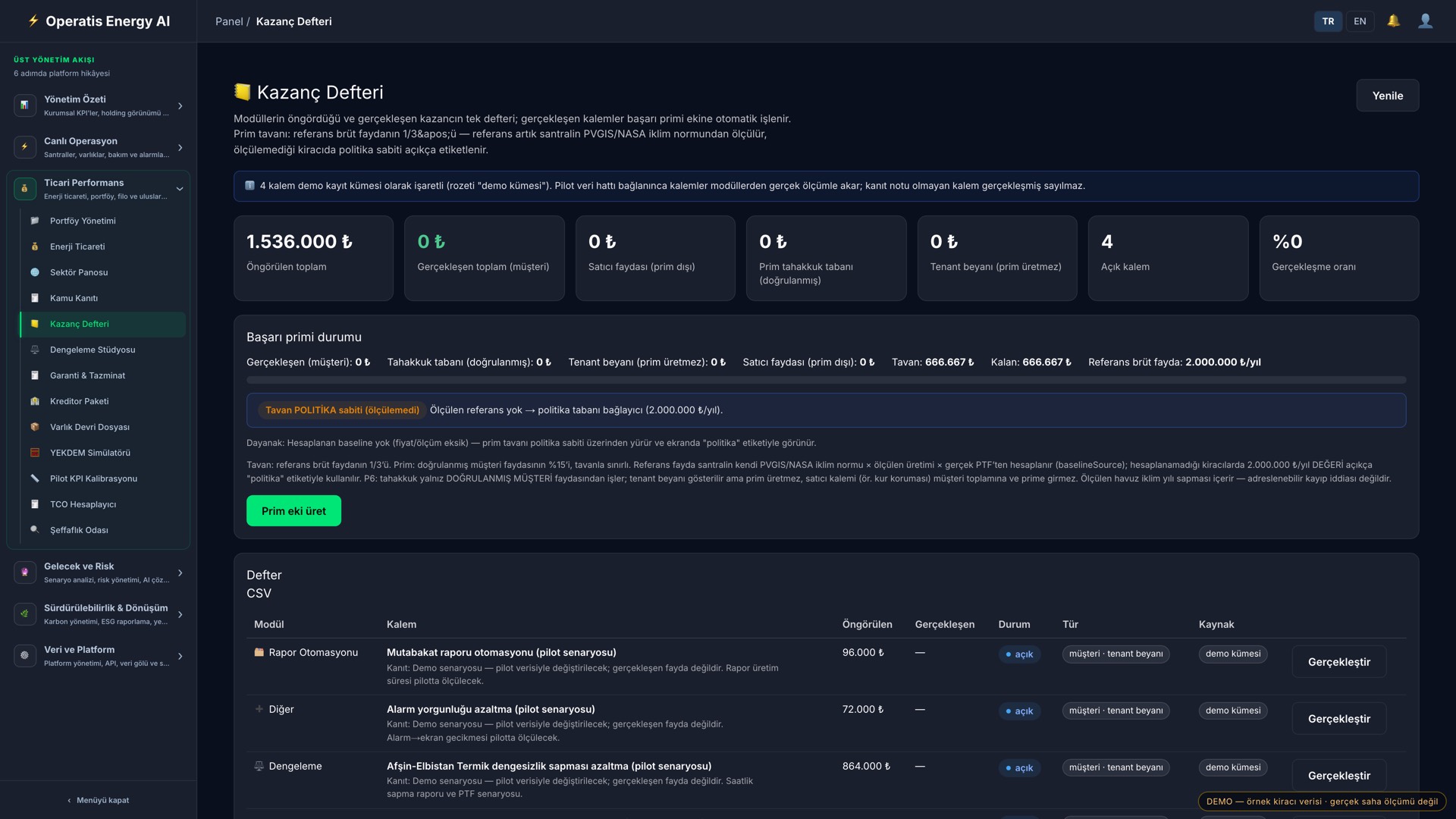
Task: Click the Gelecek ve Risk sidebar icon
Action: [25, 573]
